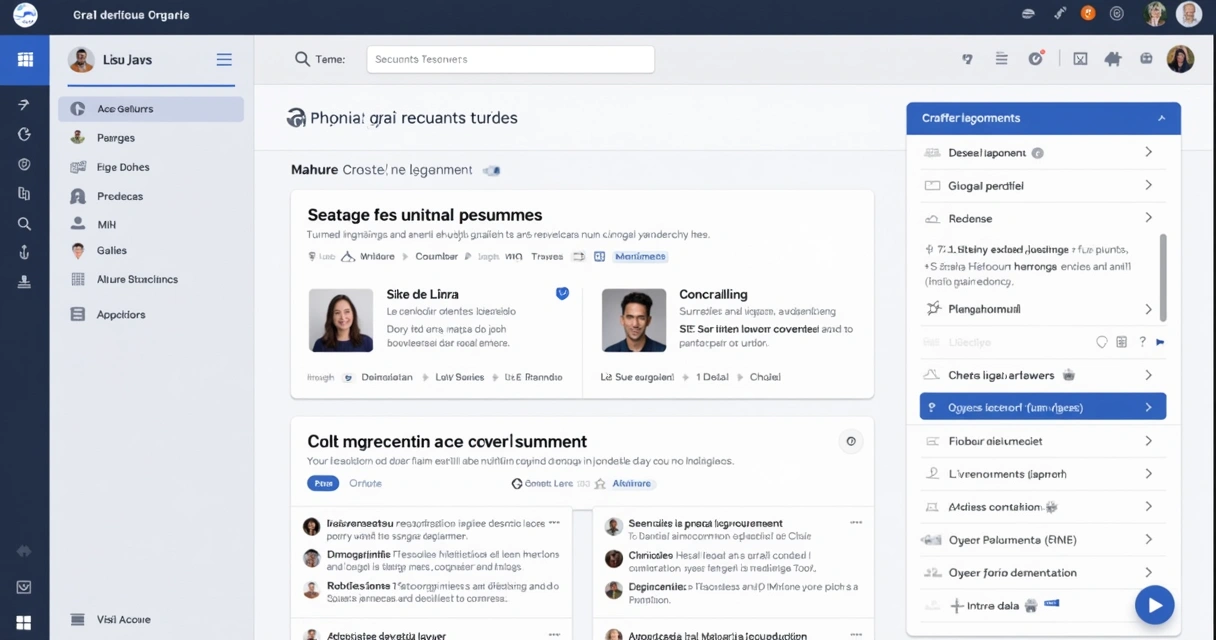Click the envelope icon in bottom-left rail

click(25, 585)
